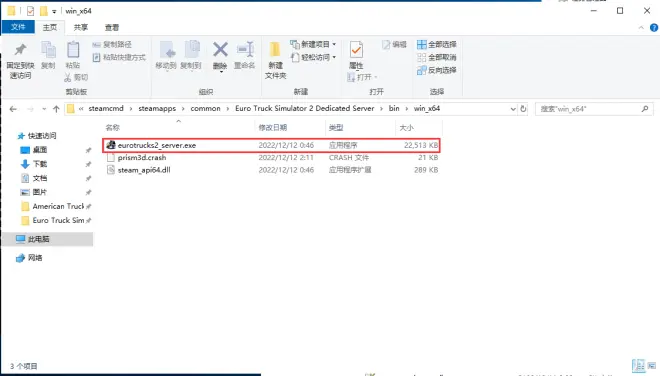Image resolution: width=660 pixels, height=376 pixels.
Task: Sort by Date modified (修改日期) column
Action: click(273, 128)
